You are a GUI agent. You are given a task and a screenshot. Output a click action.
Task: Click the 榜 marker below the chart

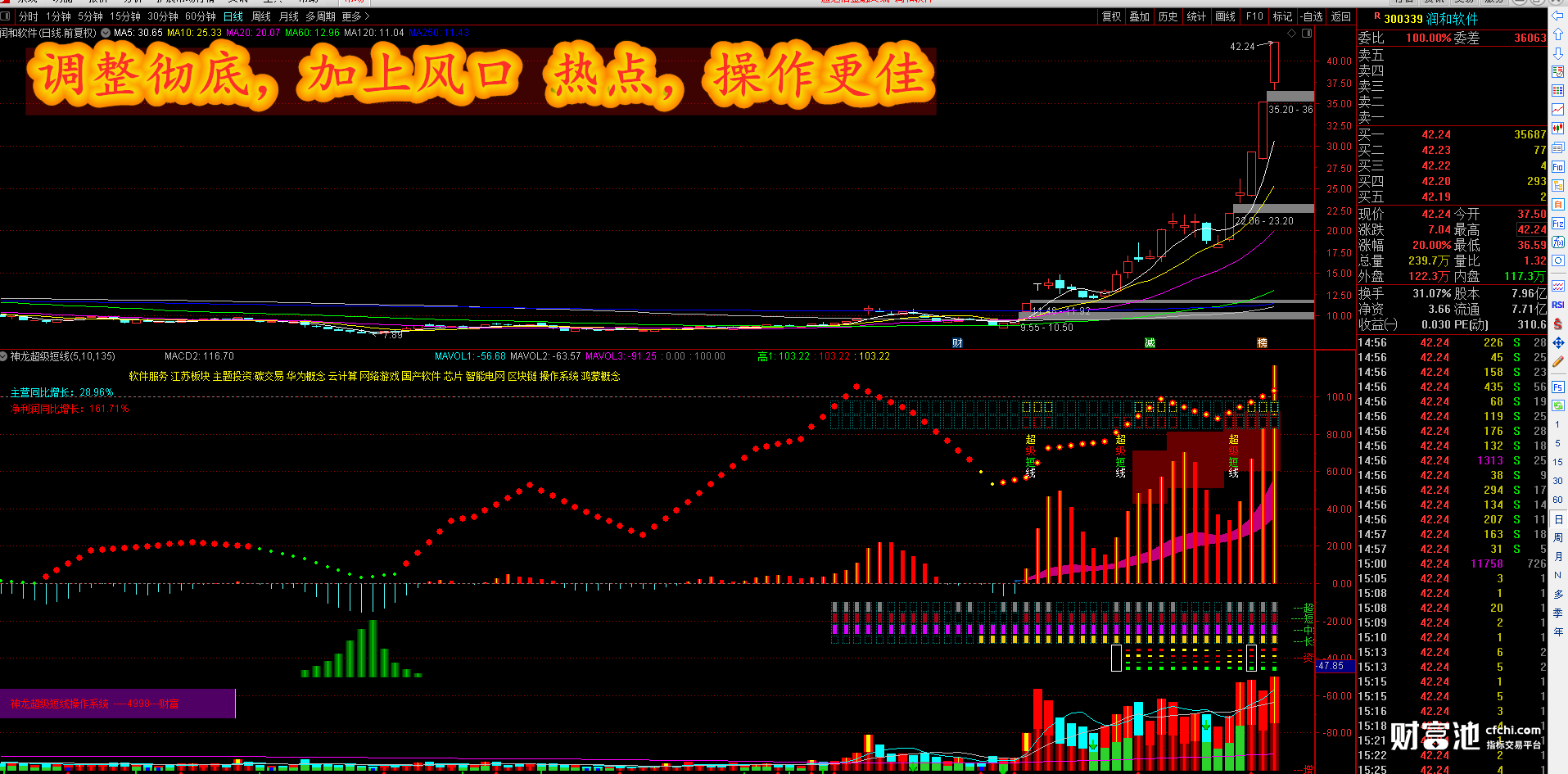pos(1262,343)
